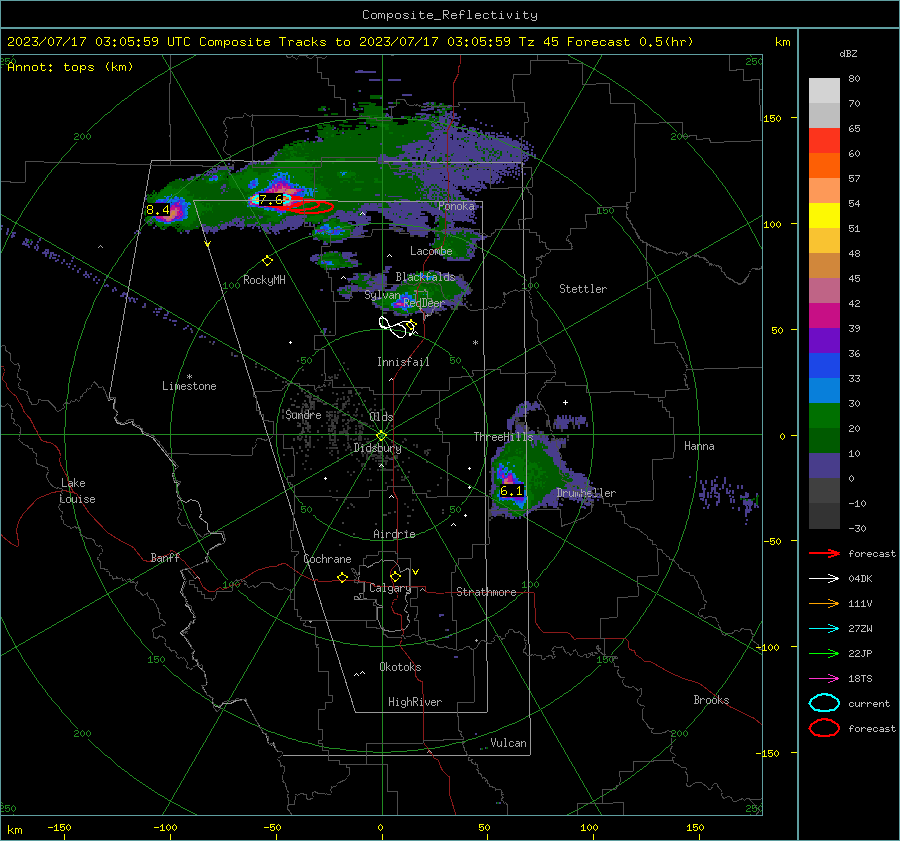This screenshot has width=900, height=841.
Task: Click the Lacombe label
Action: coord(431,251)
